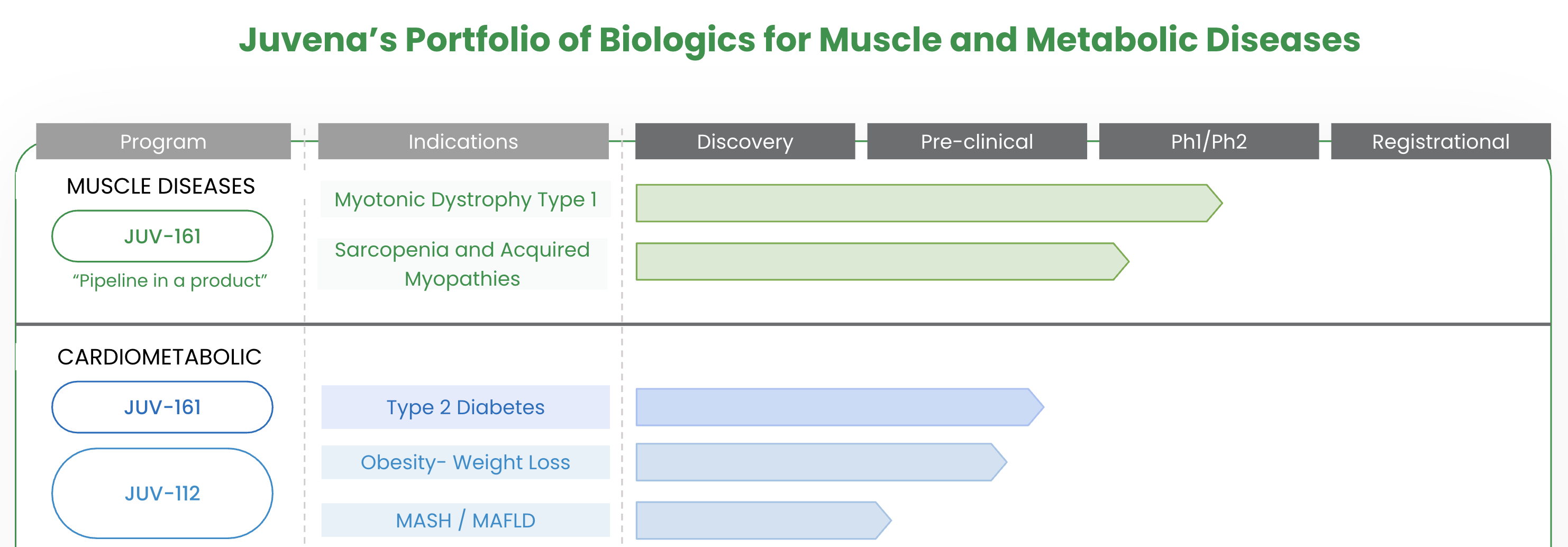Click the CARDIOMETABOLIC section heading
The height and width of the screenshot is (547, 1568).
159,357
